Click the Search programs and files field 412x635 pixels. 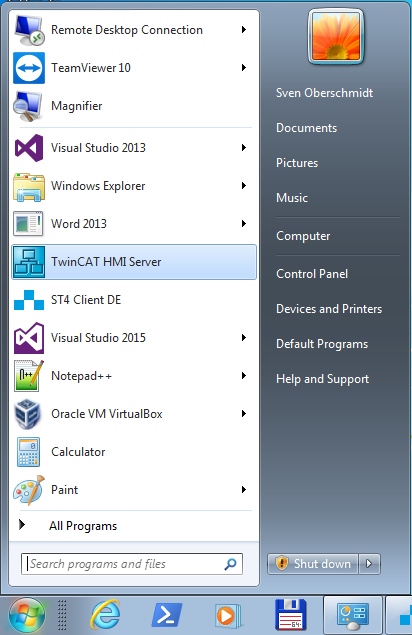click(x=132, y=564)
